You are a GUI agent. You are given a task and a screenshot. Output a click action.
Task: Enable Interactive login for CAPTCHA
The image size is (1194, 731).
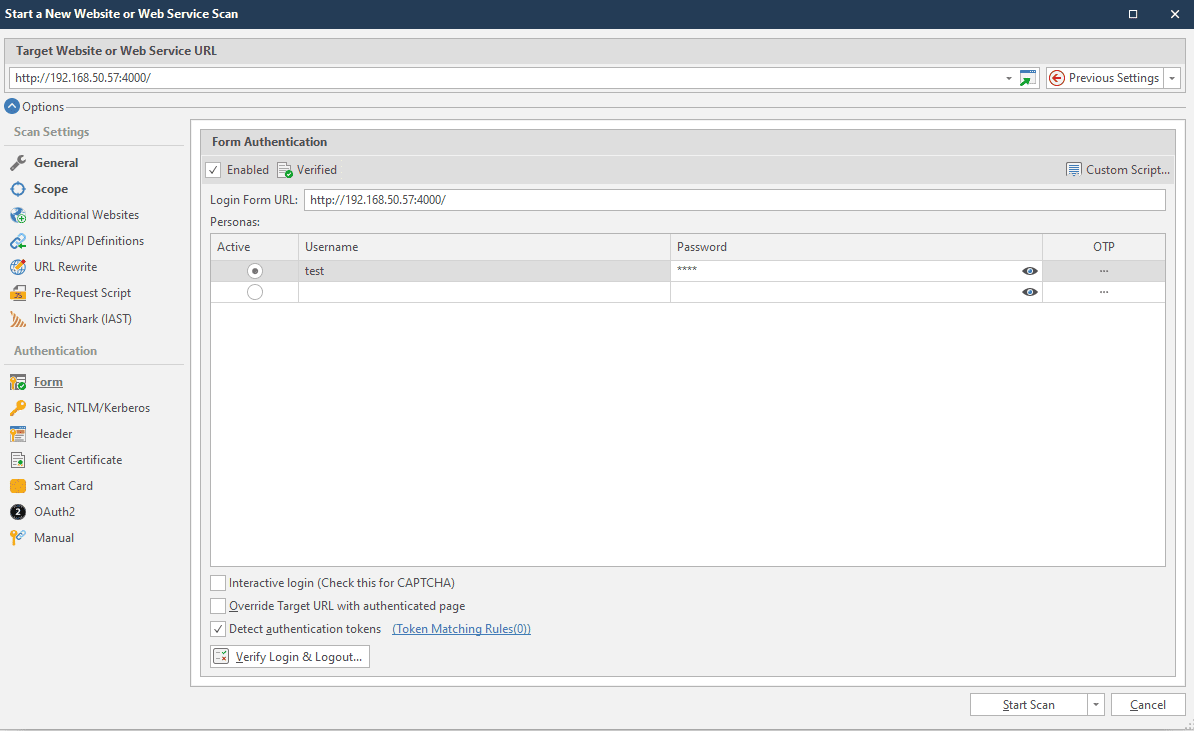click(218, 583)
